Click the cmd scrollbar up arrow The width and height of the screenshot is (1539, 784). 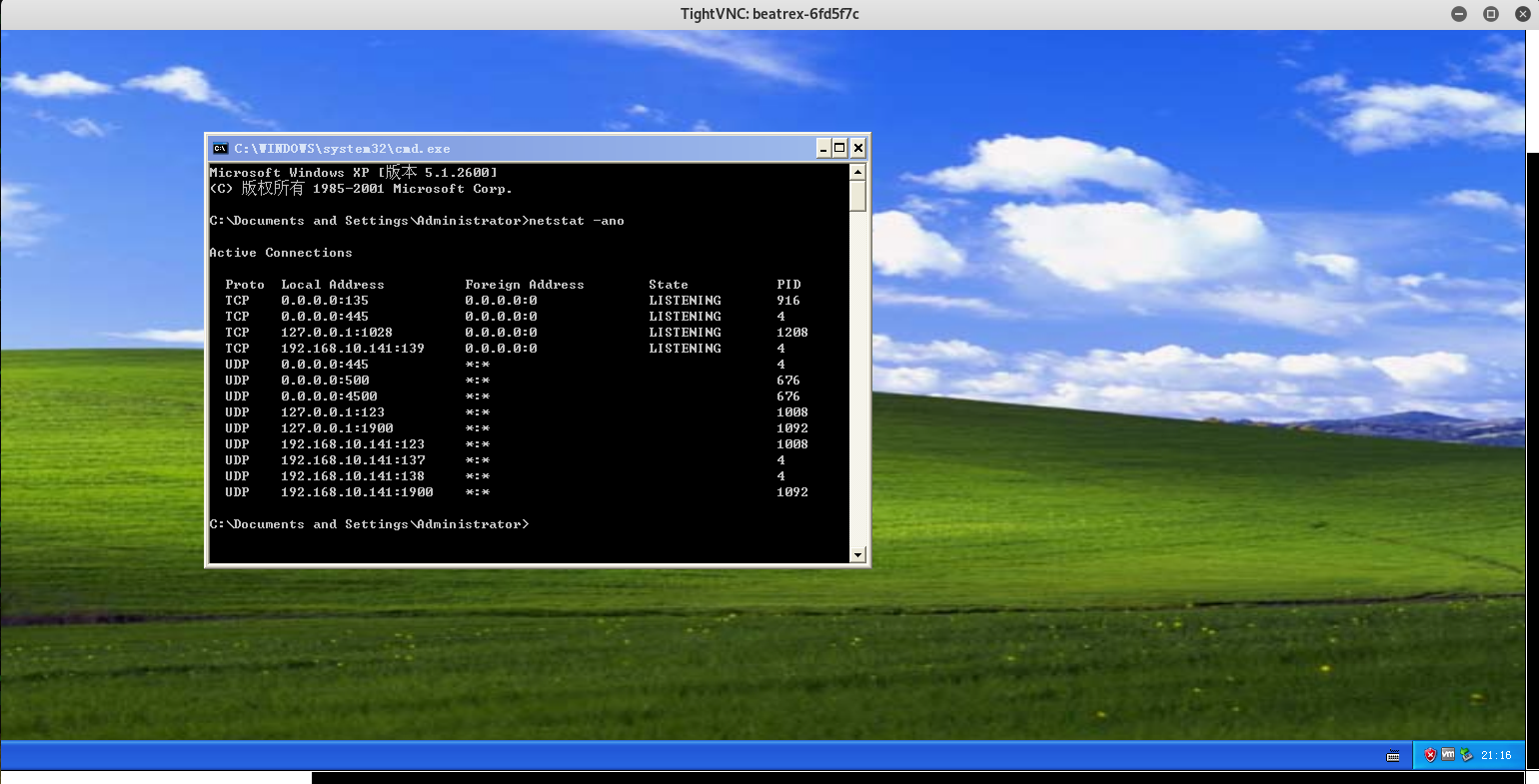(857, 172)
